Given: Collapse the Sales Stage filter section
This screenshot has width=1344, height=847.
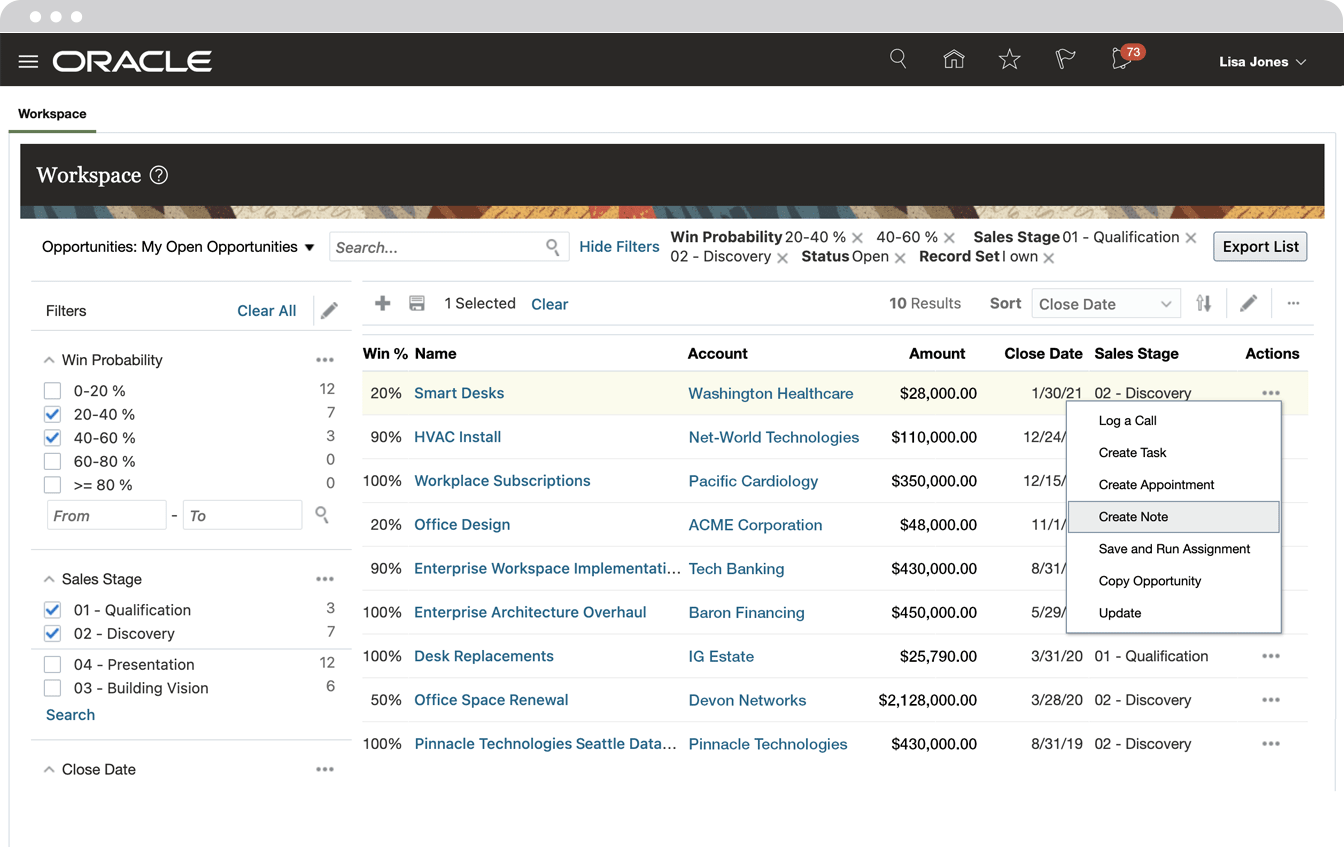Looking at the screenshot, I should click(x=49, y=579).
